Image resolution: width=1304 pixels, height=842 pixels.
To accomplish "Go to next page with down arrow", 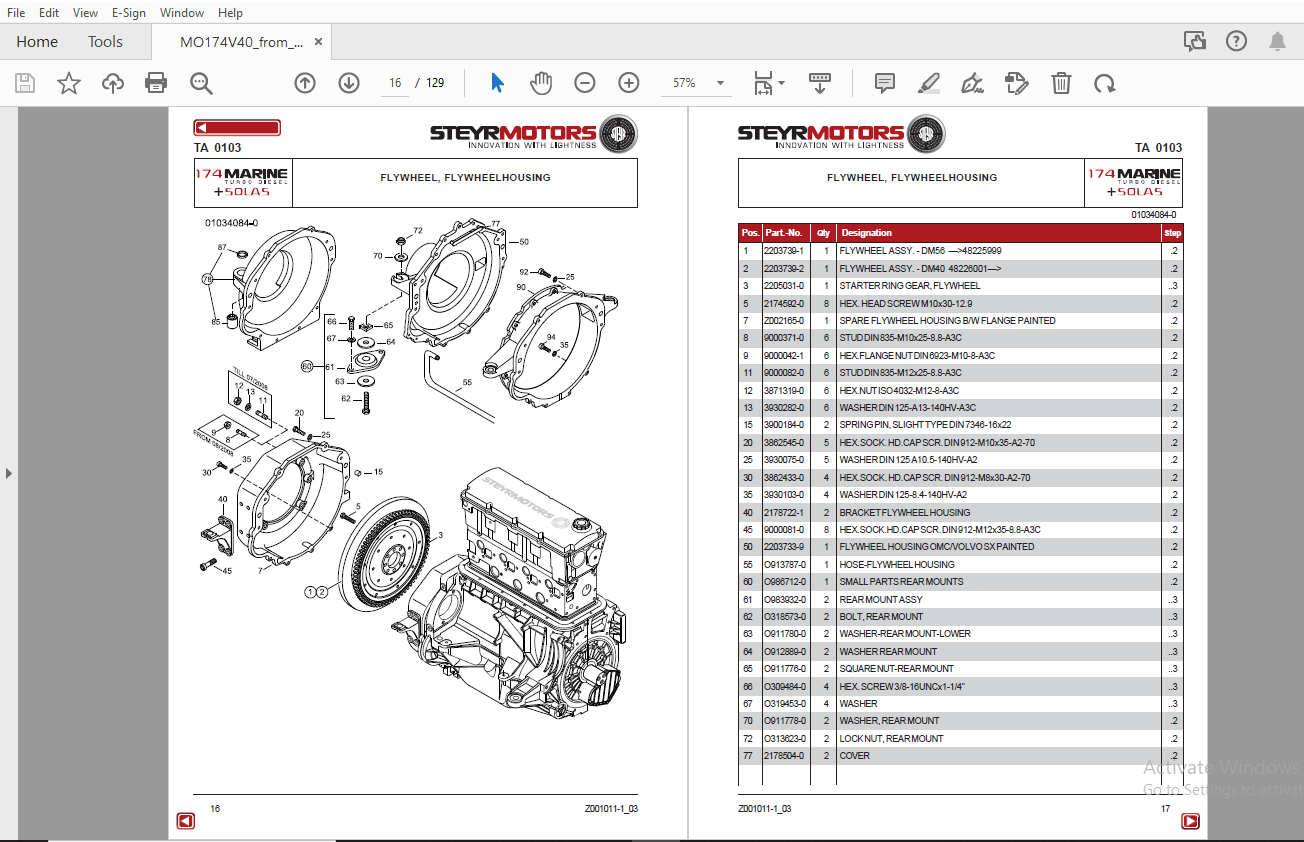I will (x=349, y=83).
